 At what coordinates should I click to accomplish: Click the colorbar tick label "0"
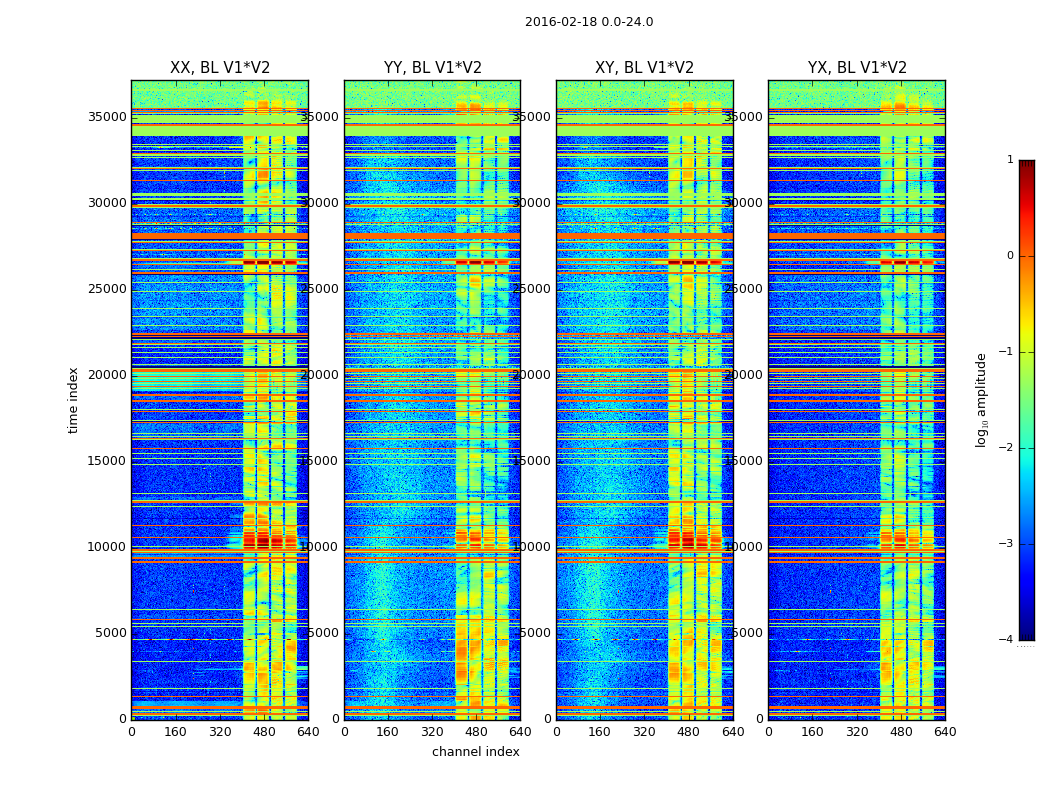click(x=1009, y=256)
